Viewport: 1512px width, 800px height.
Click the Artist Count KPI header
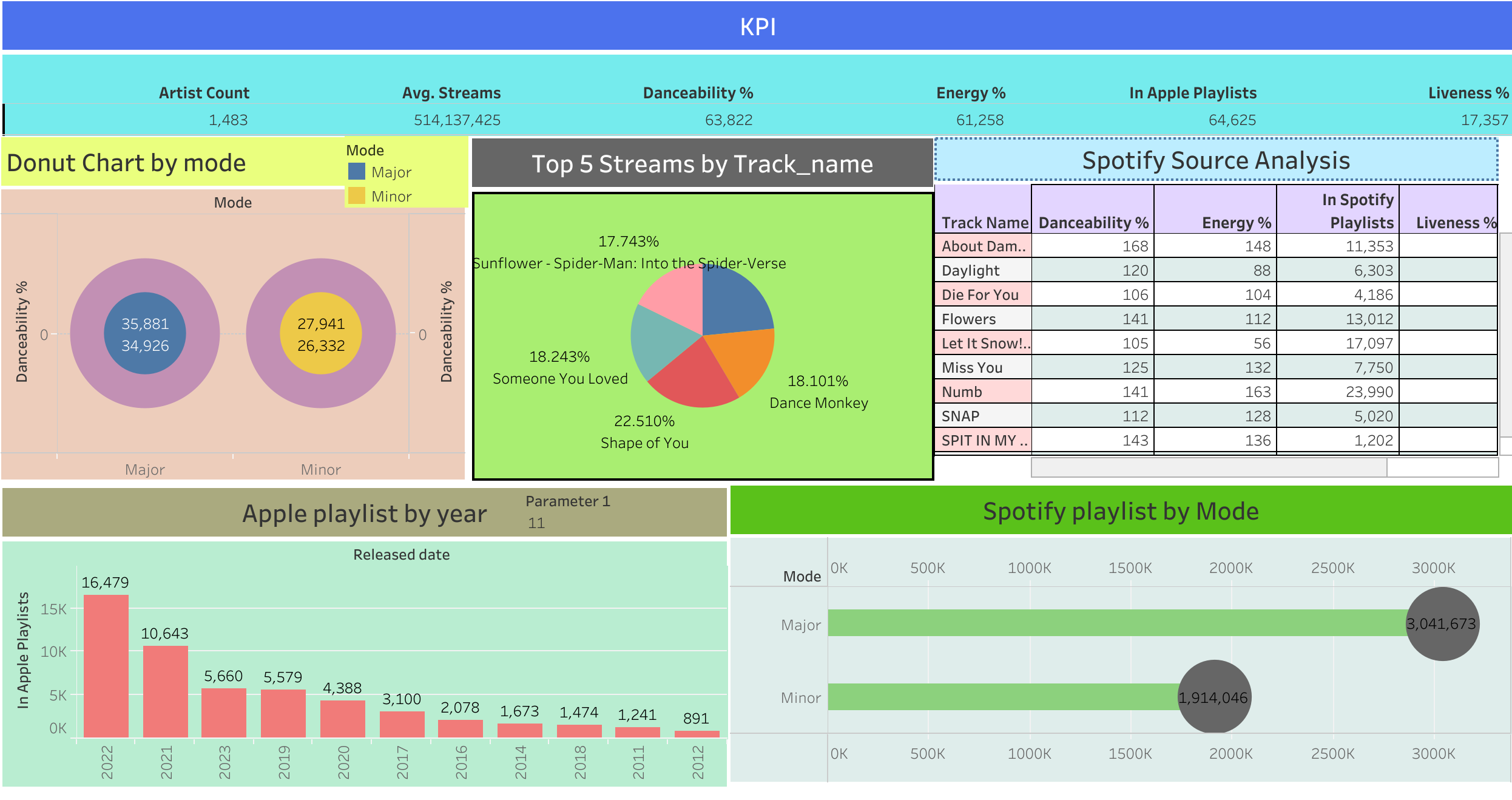coord(204,93)
